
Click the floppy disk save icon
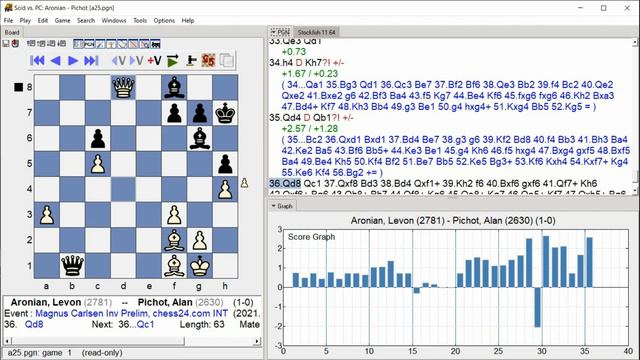tap(6, 43)
